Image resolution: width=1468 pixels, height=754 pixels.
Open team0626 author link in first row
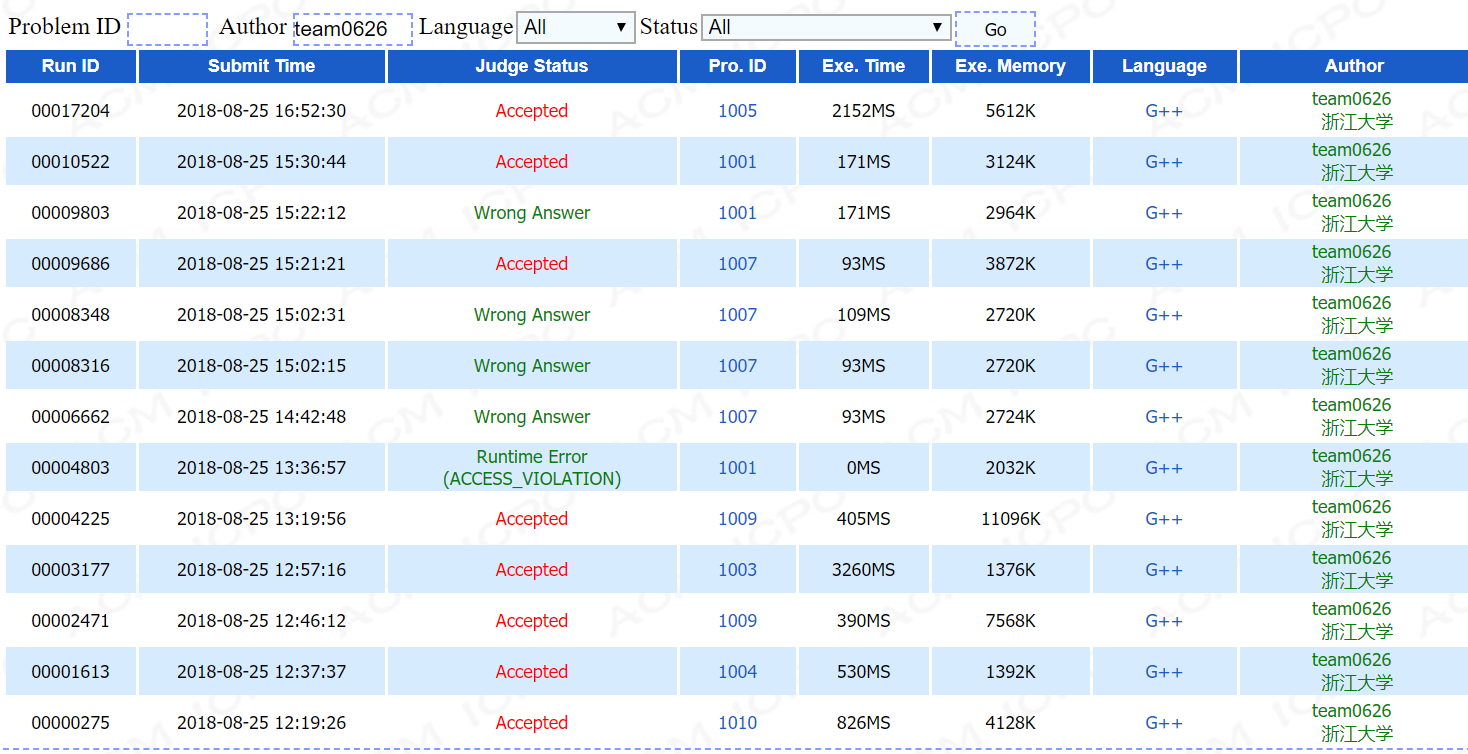[1351, 99]
